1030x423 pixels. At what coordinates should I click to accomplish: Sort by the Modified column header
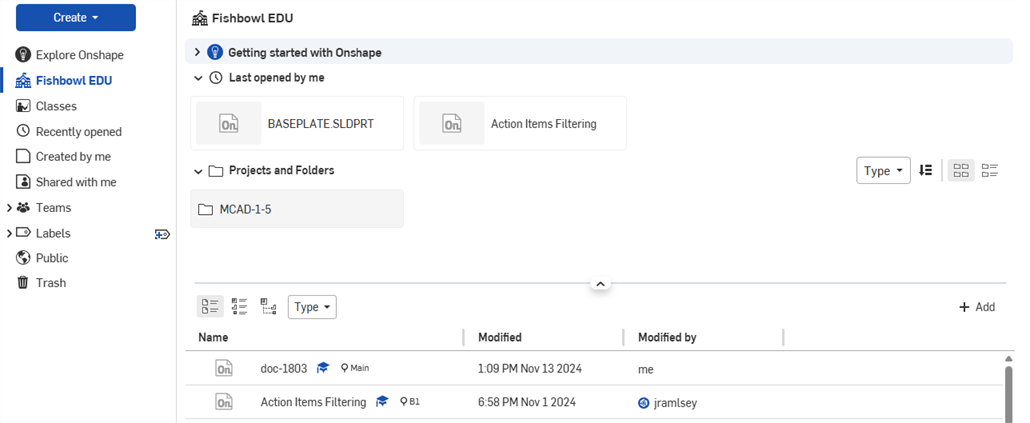coord(500,338)
